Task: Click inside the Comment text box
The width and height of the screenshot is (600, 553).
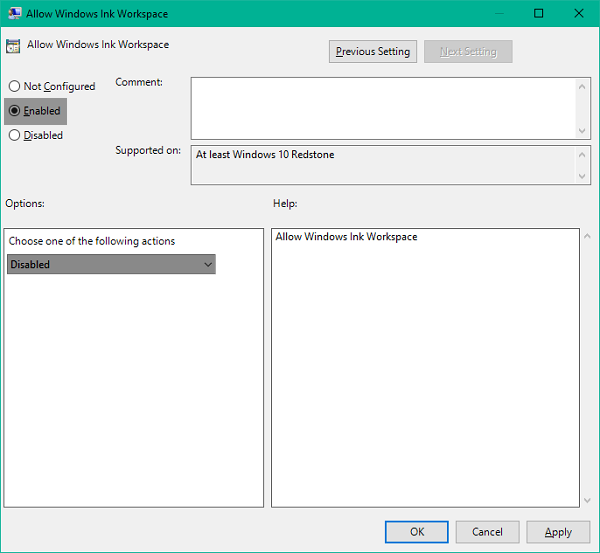Action: click(382, 108)
